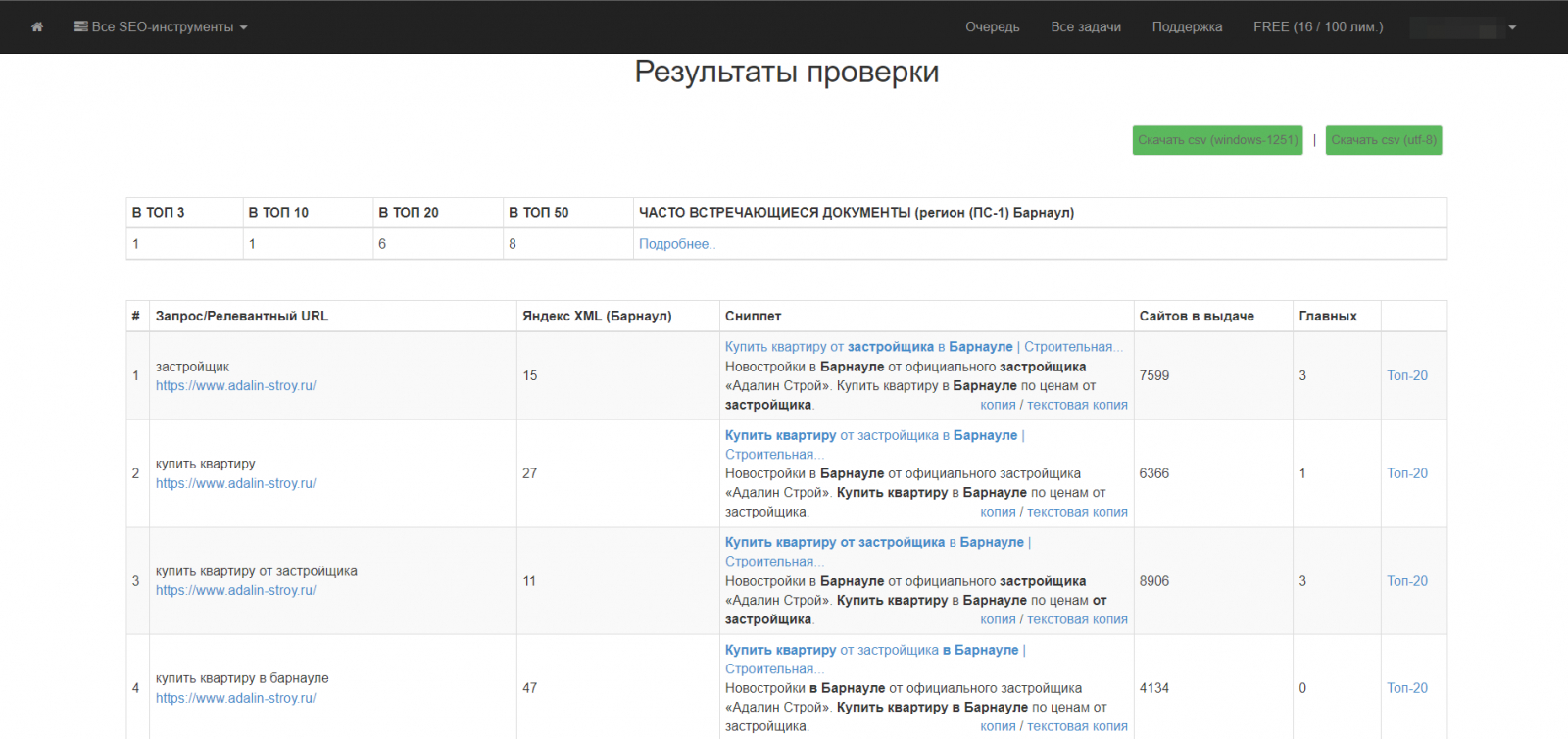This screenshot has height=739, width=1568.
Task: Click Топ-20 link for купить квартиру в барнауле
Action: [1406, 688]
